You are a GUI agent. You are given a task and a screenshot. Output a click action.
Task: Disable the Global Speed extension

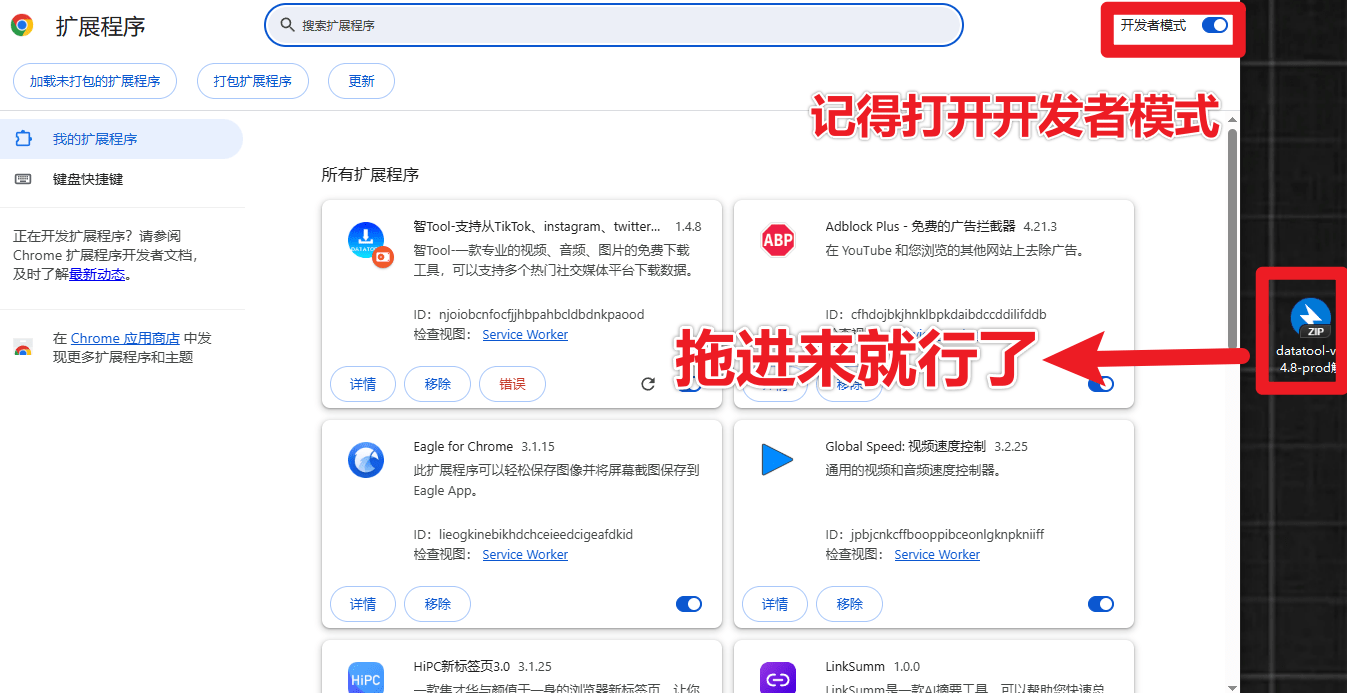1100,604
